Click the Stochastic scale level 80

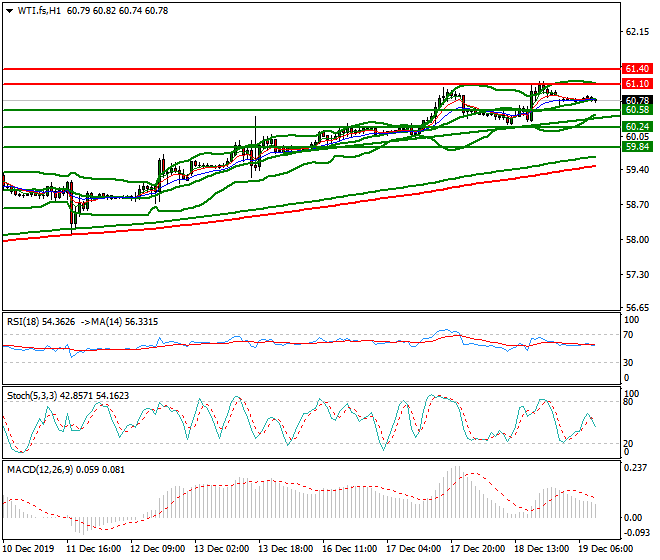628,402
